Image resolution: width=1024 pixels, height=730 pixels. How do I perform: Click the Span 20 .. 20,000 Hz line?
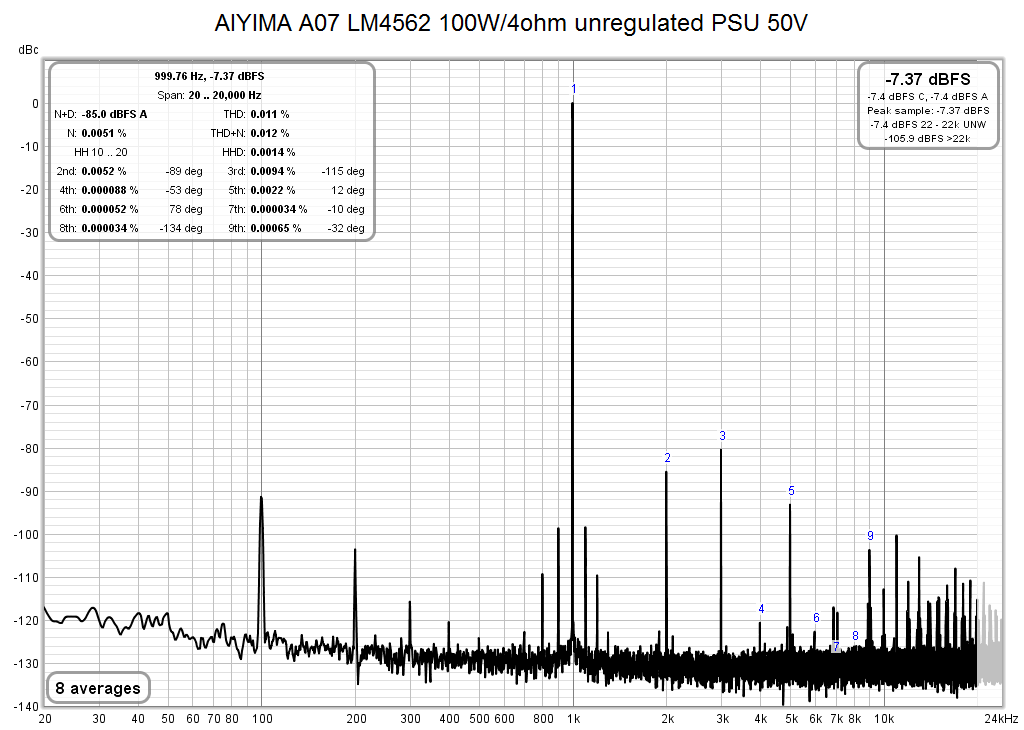click(209, 95)
